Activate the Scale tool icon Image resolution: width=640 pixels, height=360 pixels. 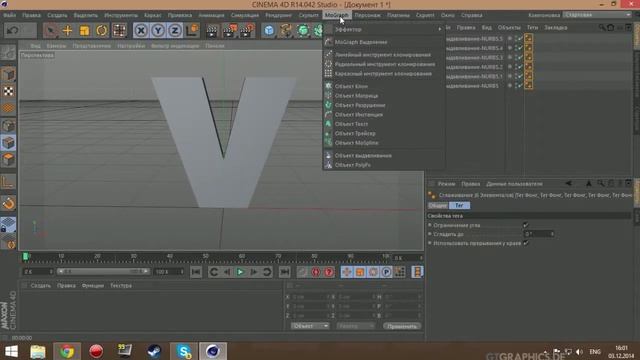point(84,31)
